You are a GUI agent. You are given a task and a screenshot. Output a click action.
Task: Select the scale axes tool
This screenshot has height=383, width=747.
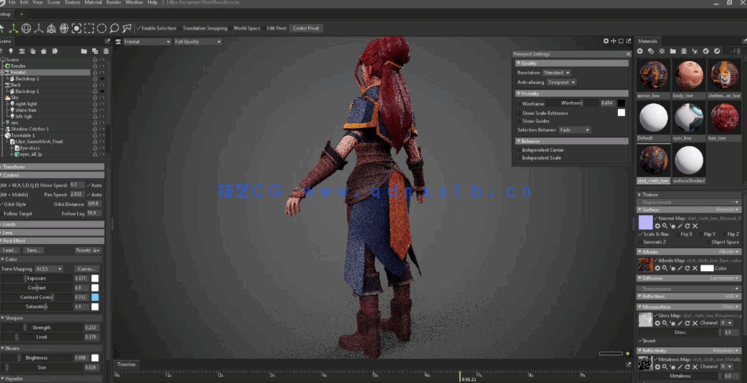tap(39, 28)
